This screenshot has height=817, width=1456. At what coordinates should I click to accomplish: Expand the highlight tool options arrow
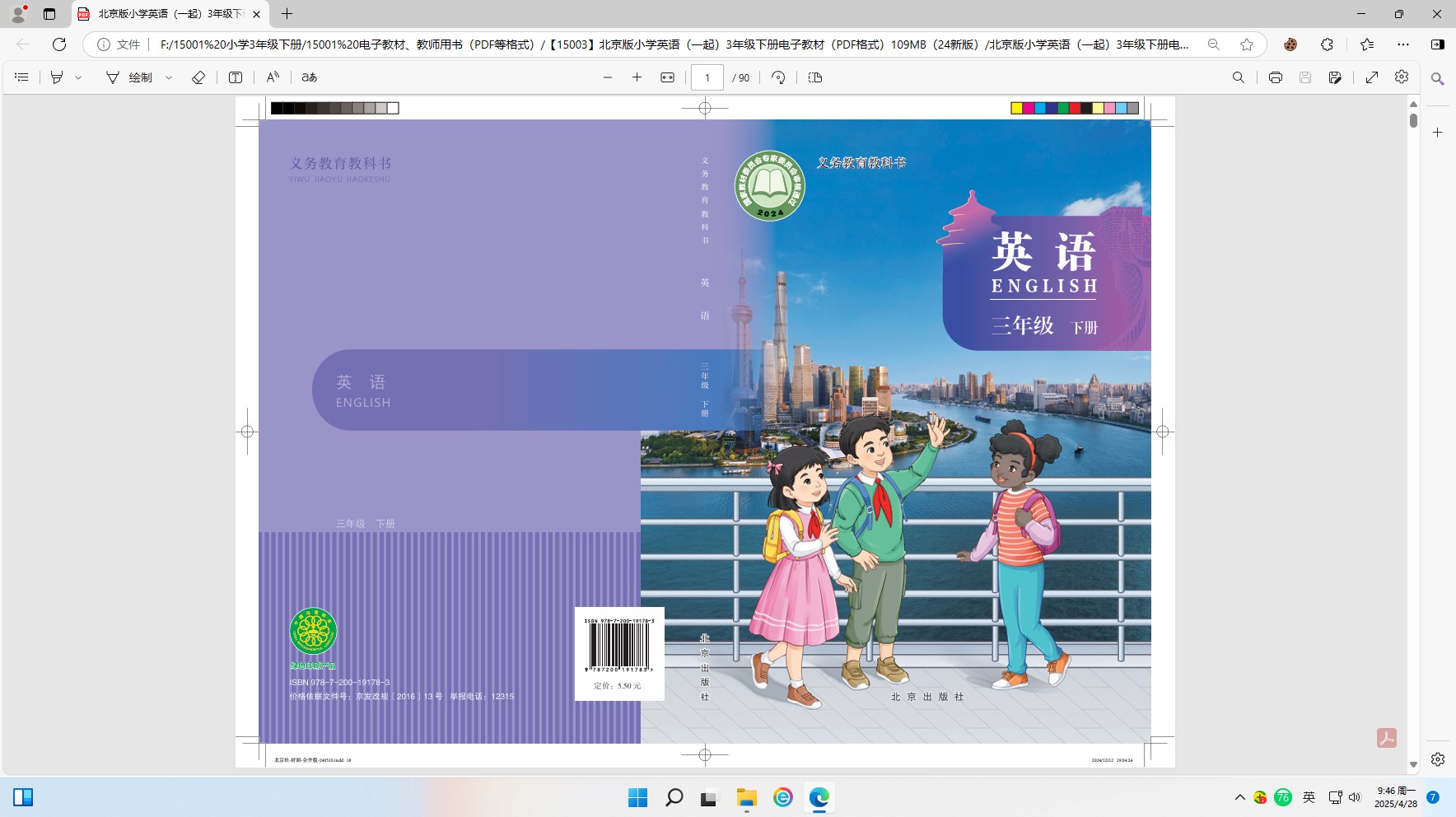coord(79,77)
